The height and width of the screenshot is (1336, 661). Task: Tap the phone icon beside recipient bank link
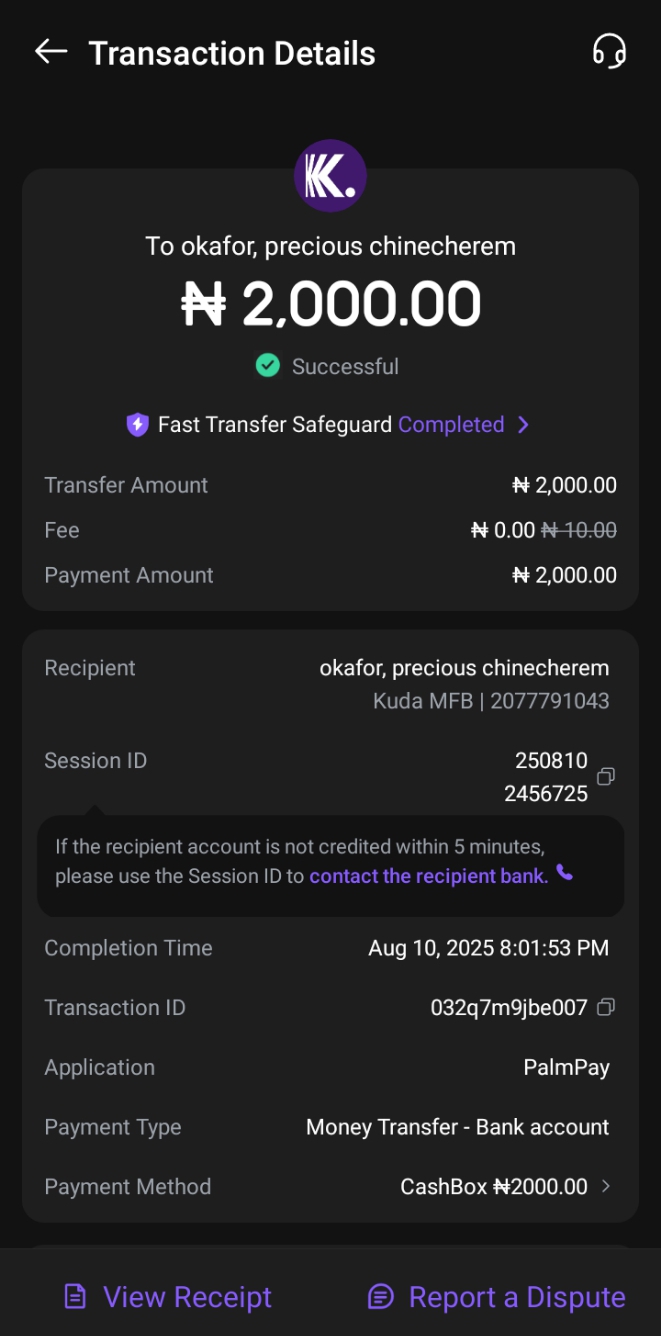(565, 874)
